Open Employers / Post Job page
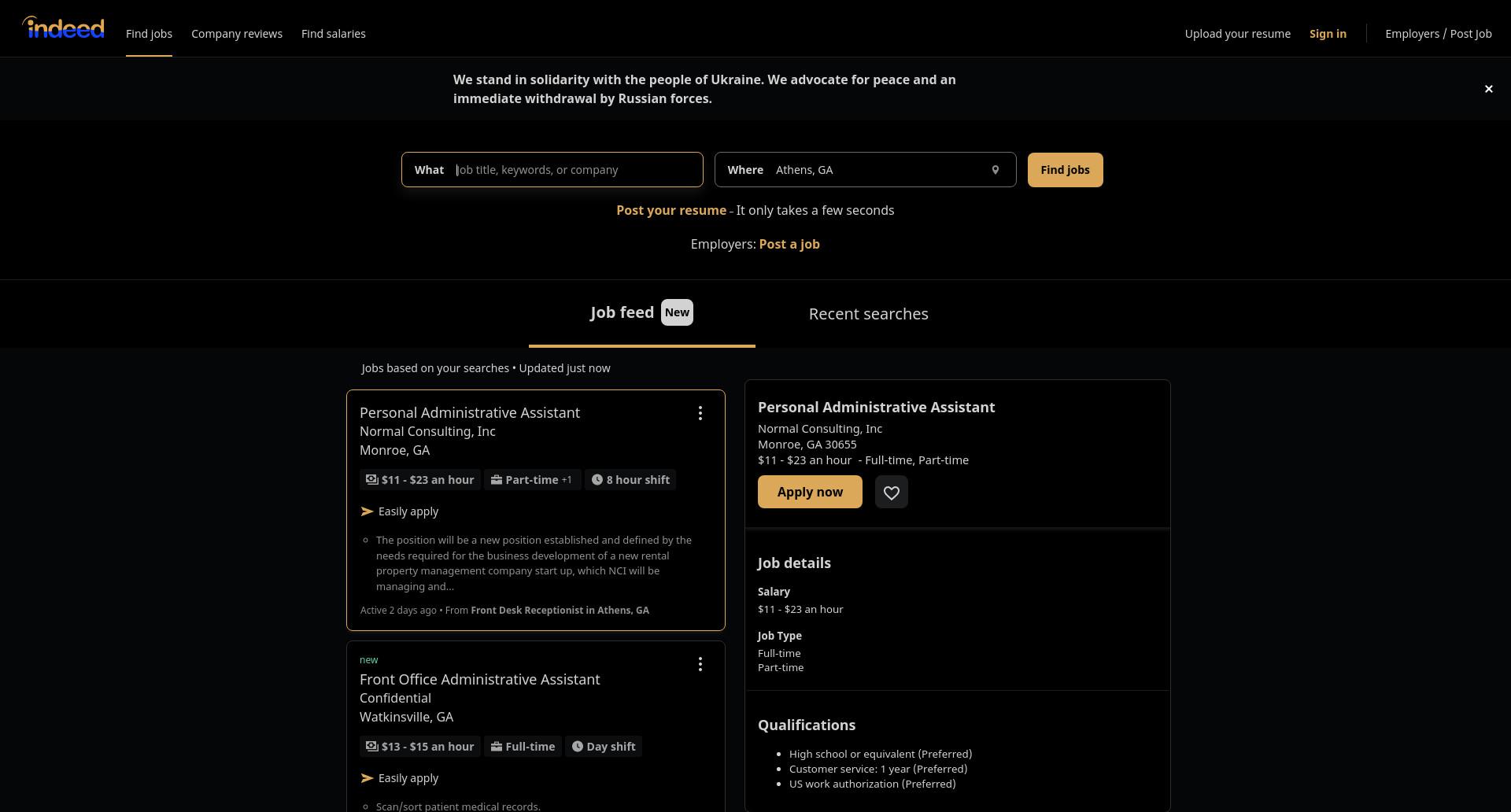 [1439, 34]
